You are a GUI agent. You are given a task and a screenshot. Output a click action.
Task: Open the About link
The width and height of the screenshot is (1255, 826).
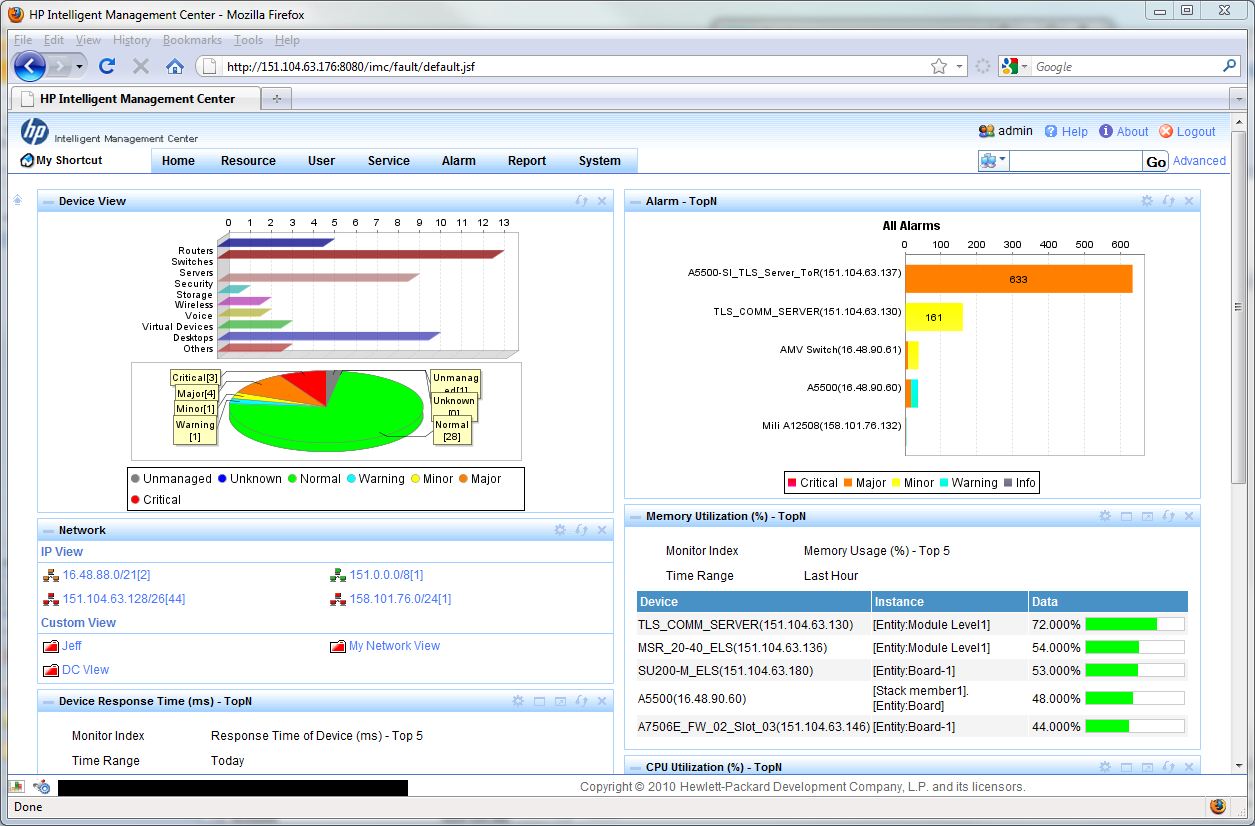[1124, 131]
